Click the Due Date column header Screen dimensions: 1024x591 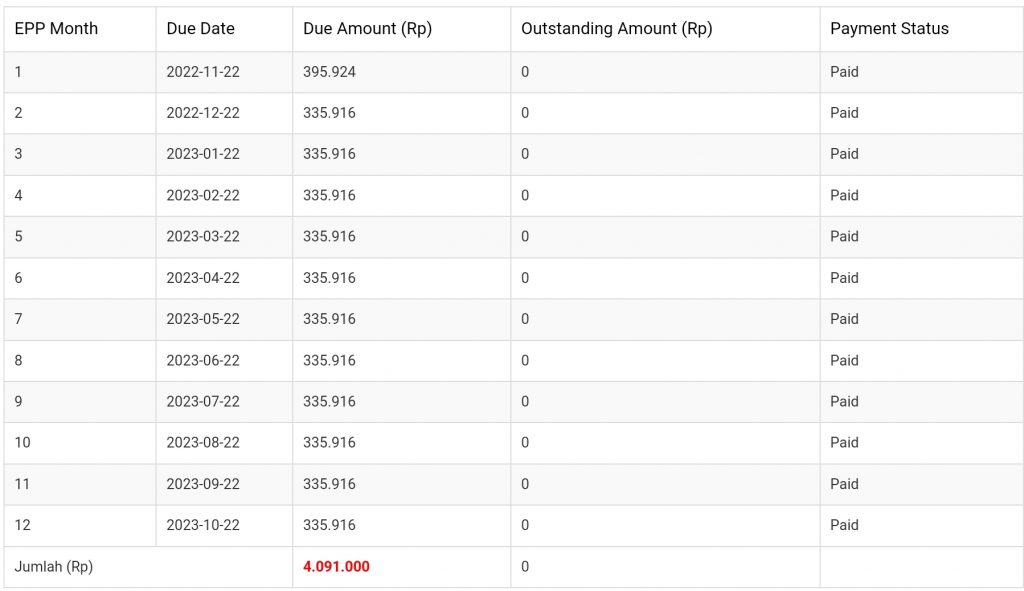tap(201, 29)
